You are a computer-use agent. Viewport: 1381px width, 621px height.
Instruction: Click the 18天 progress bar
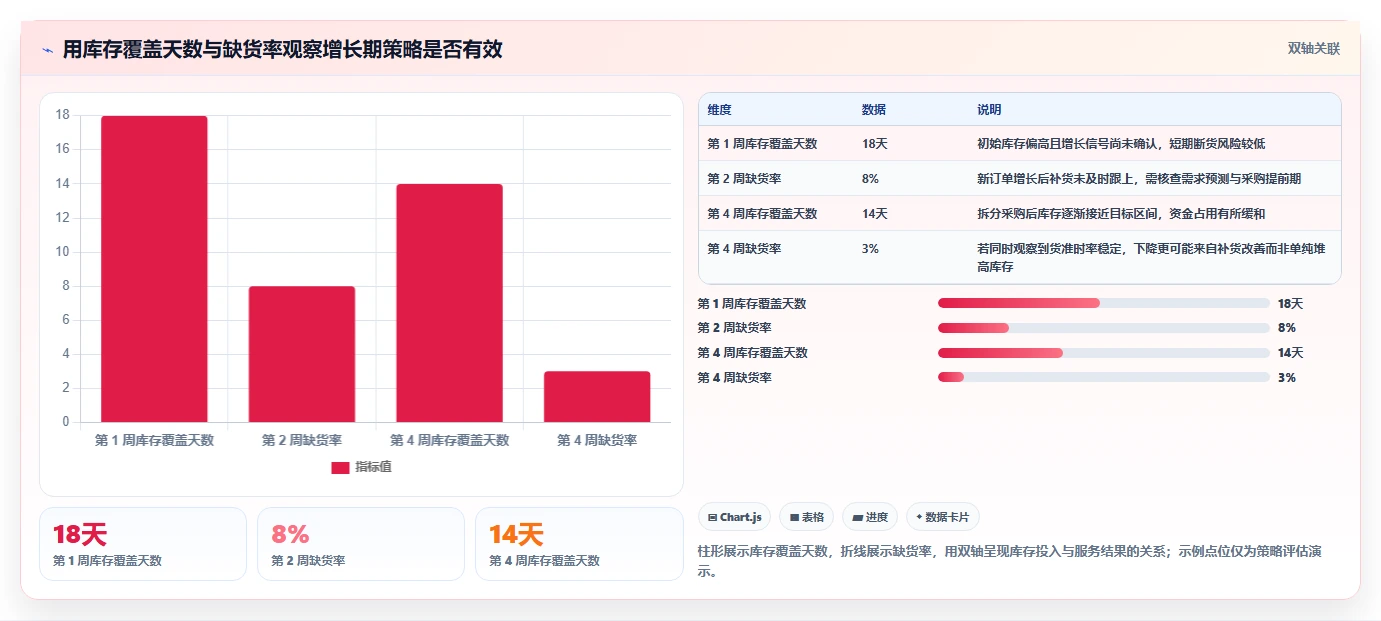point(1104,303)
